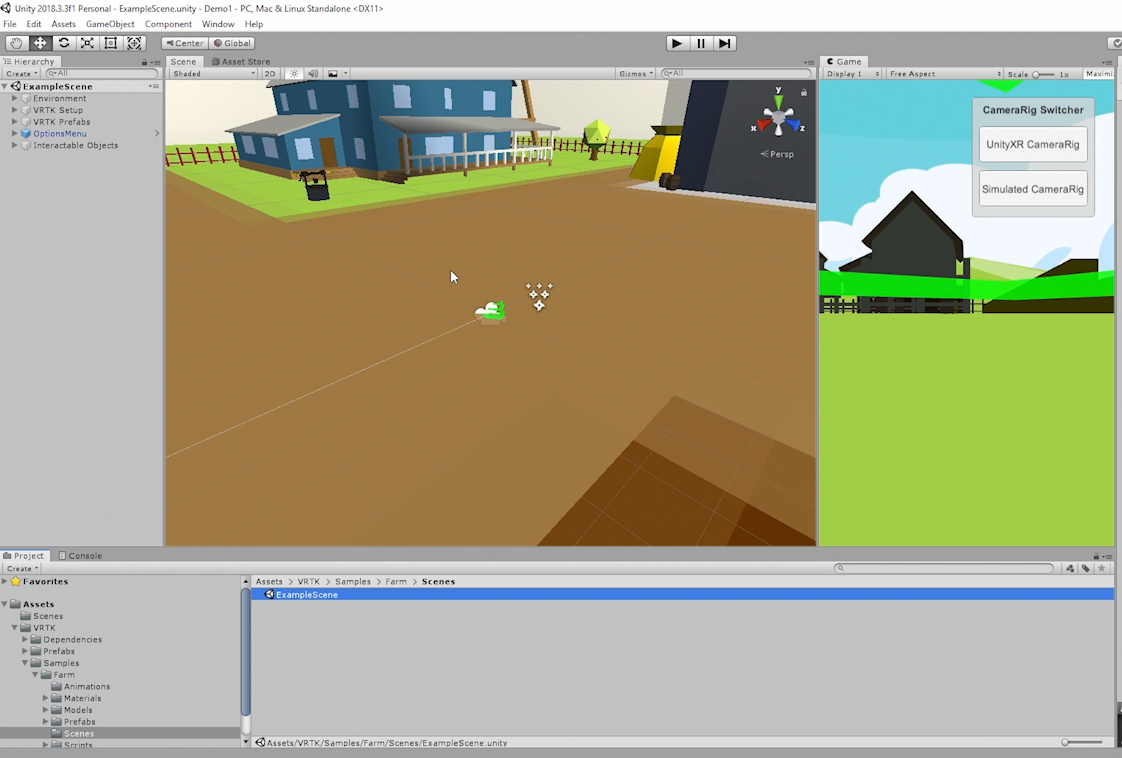Open the GameObject menu
This screenshot has width=1122, height=758.
click(x=110, y=24)
